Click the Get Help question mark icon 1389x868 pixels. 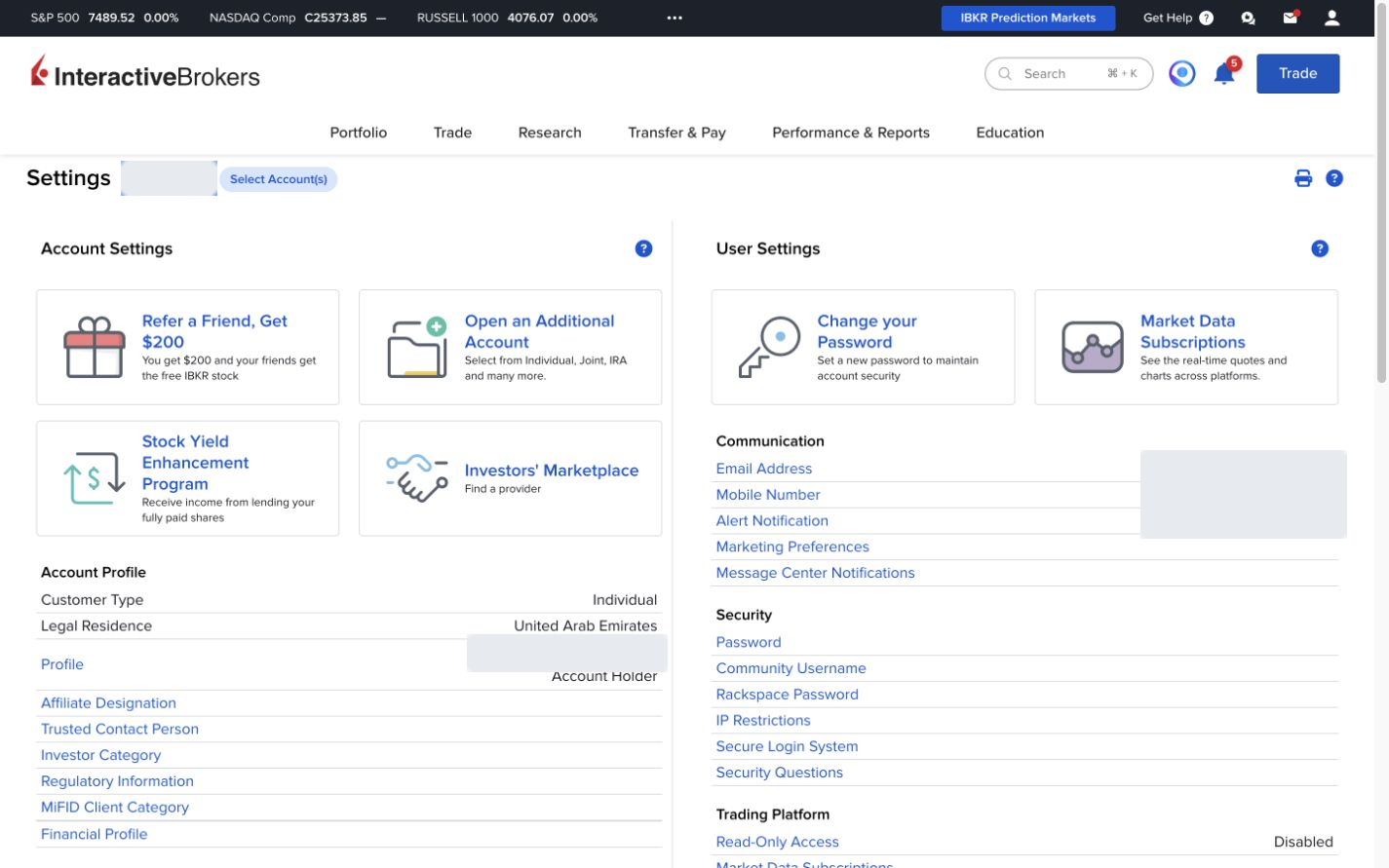point(1206,18)
